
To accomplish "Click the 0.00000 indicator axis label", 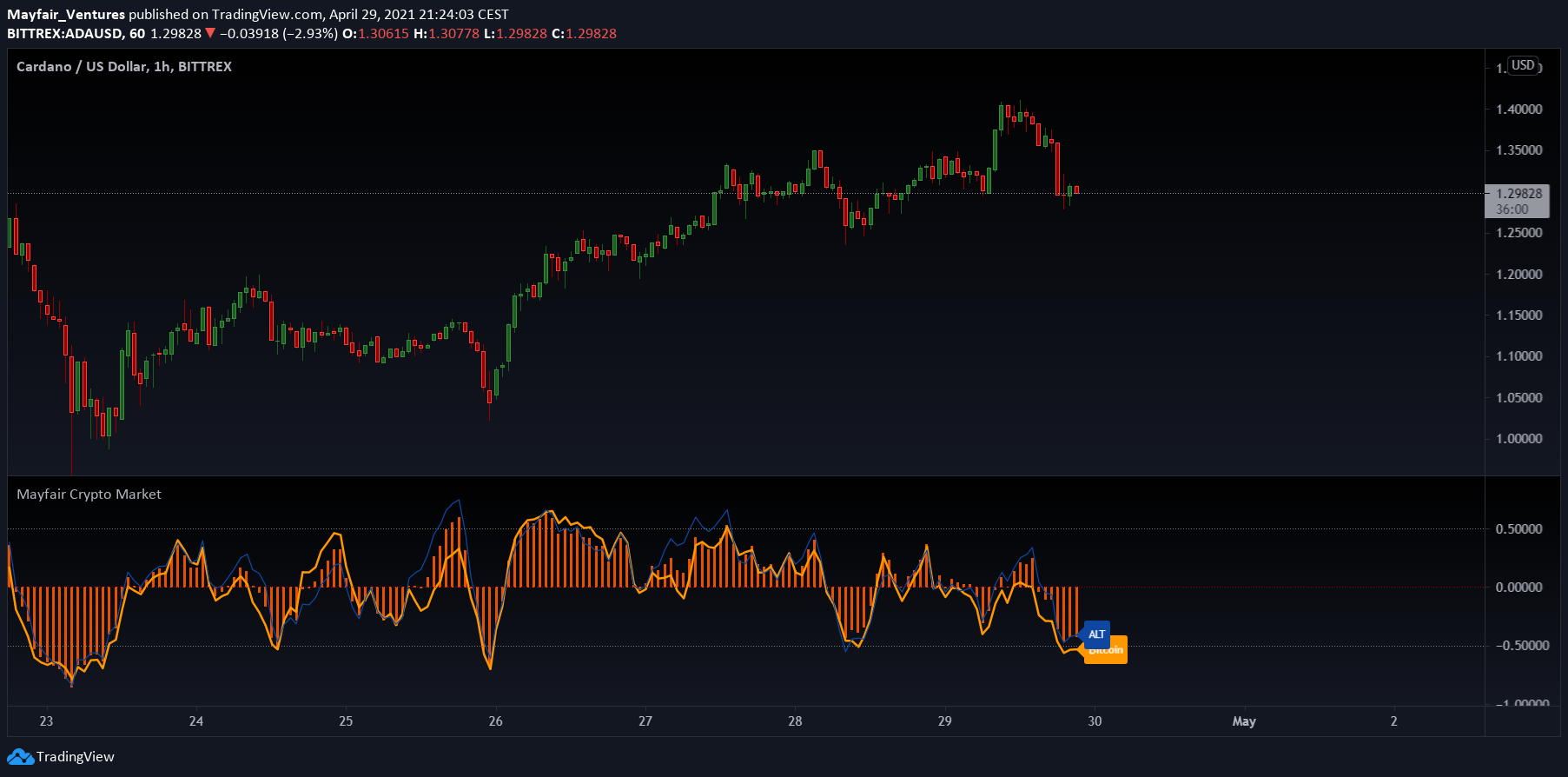I will click(1519, 588).
